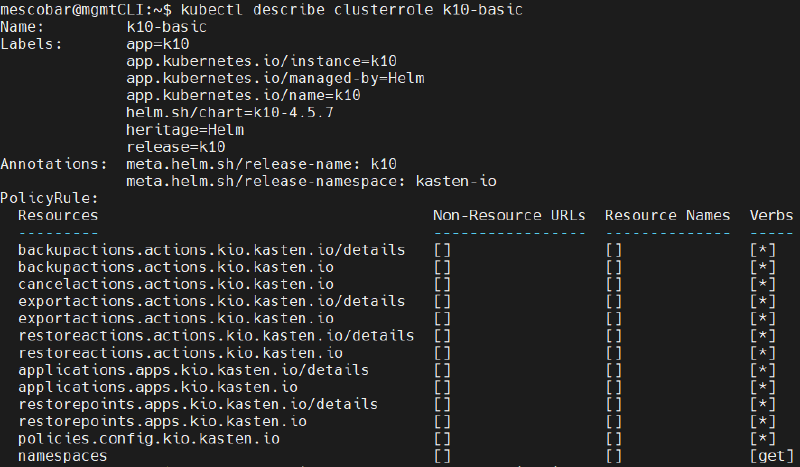
Task: Select backupactions.actions.kio.kasten.io/details resource
Action: click(211, 250)
